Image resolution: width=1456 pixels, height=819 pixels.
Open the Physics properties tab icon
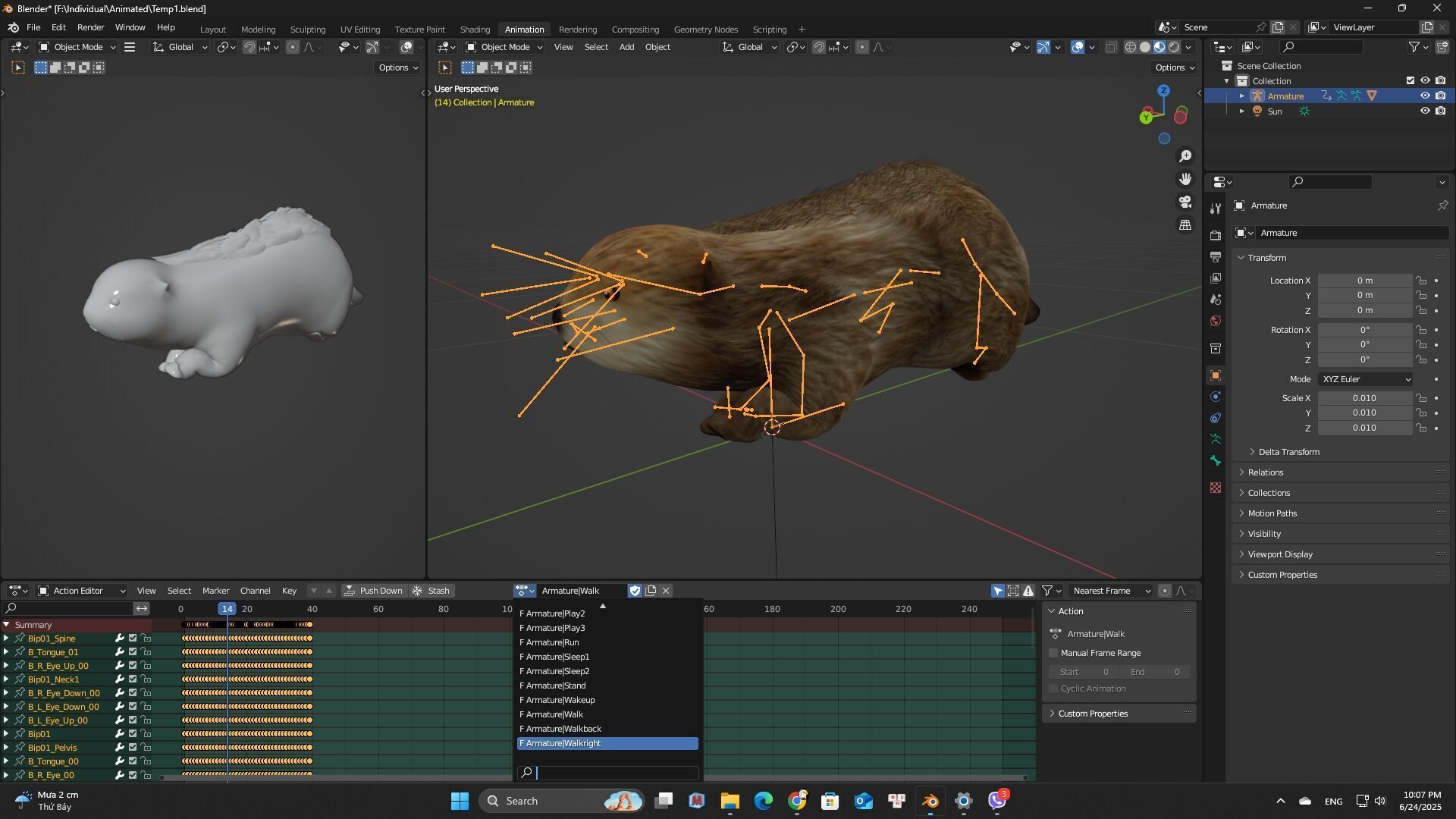tap(1216, 397)
